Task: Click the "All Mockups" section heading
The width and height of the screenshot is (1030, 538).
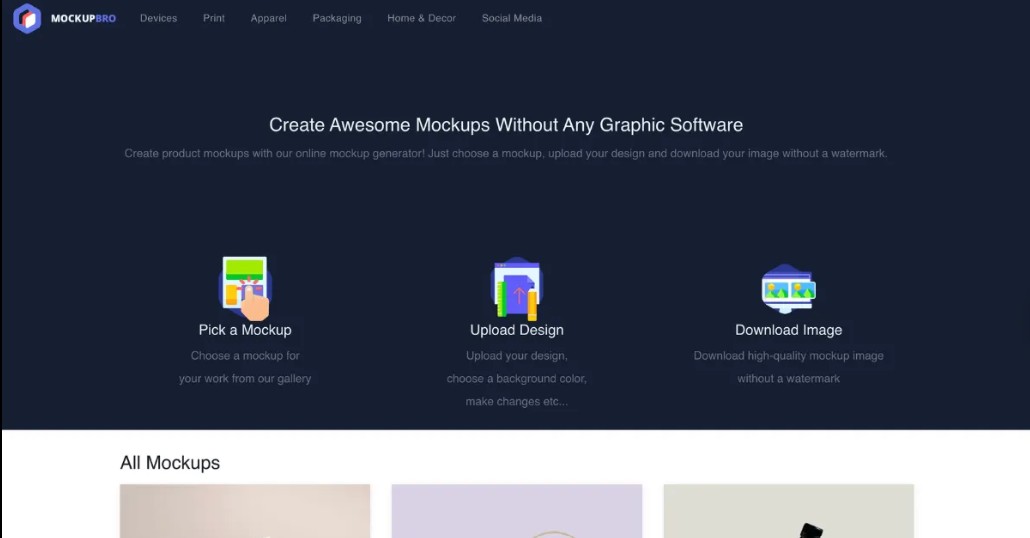Action: pos(170,463)
